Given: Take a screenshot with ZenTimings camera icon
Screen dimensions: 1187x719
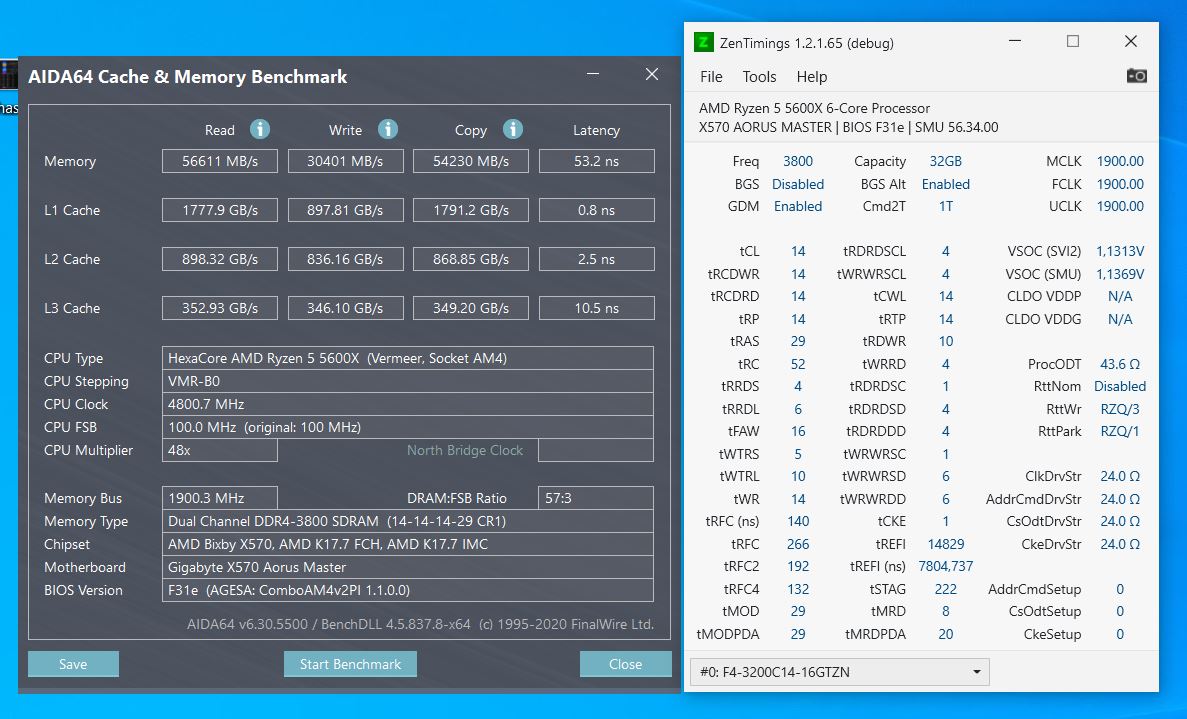Looking at the screenshot, I should [x=1136, y=76].
